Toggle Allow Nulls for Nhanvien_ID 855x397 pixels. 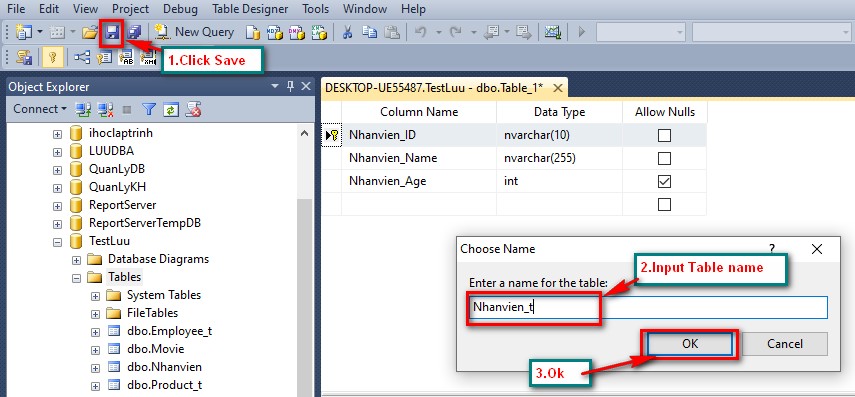click(664, 135)
